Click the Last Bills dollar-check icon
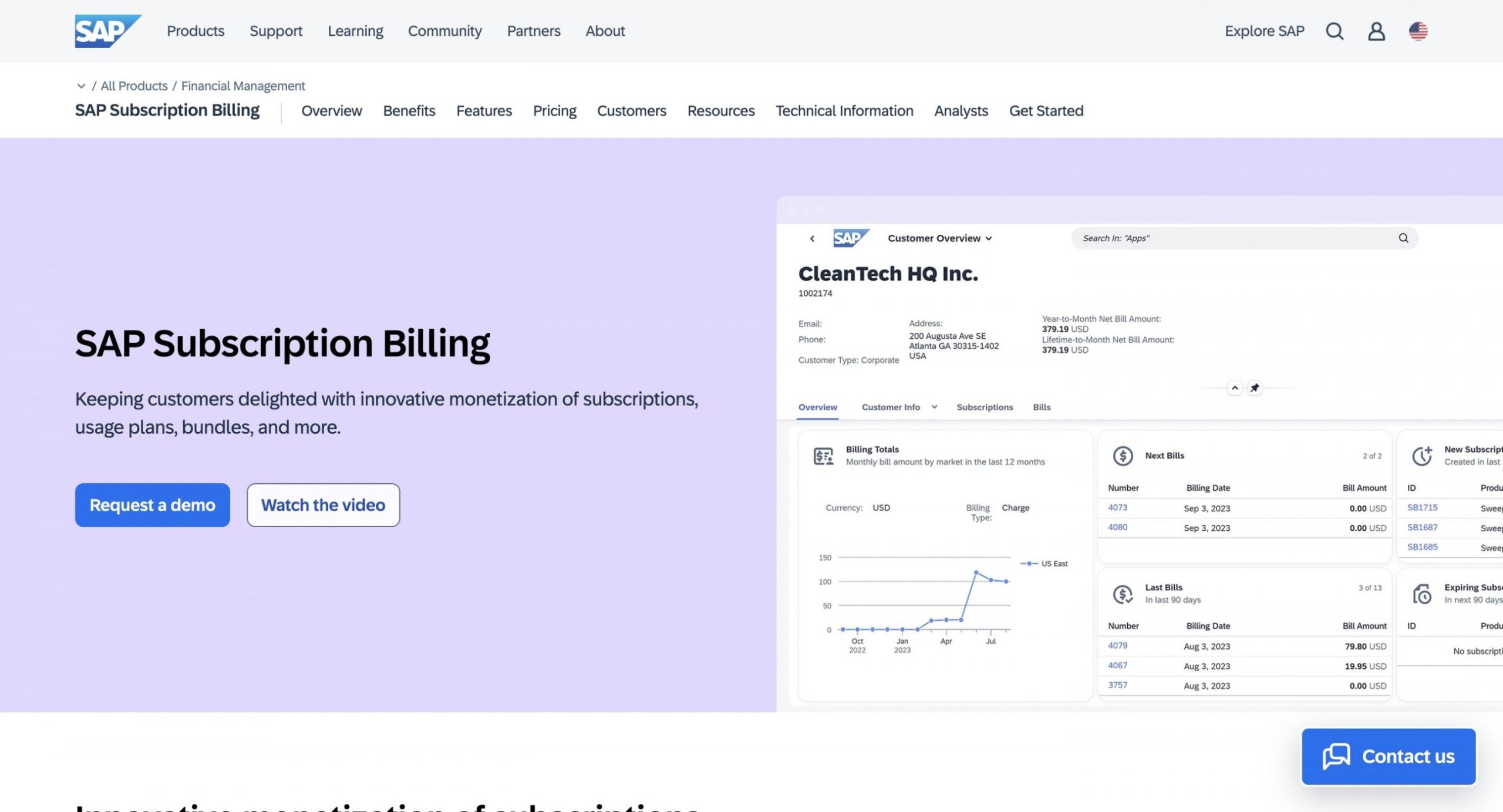This screenshot has width=1503, height=812. coord(1123,594)
